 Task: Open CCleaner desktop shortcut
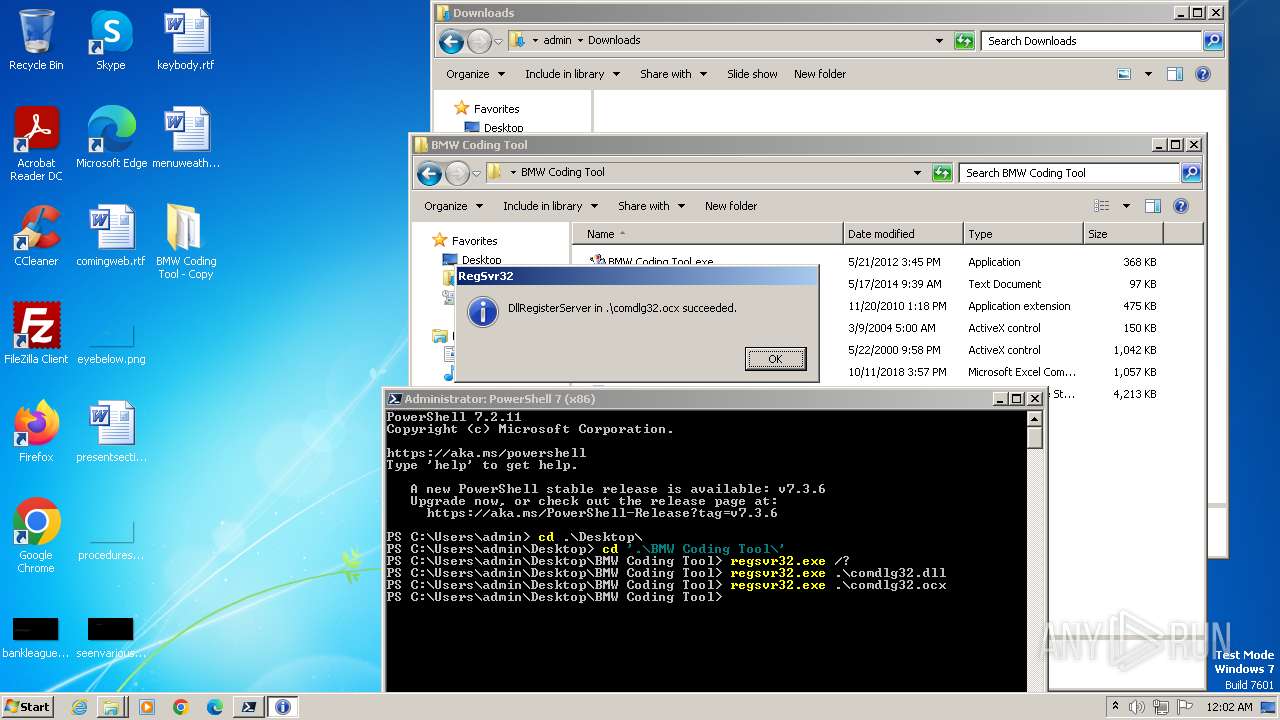(36, 236)
